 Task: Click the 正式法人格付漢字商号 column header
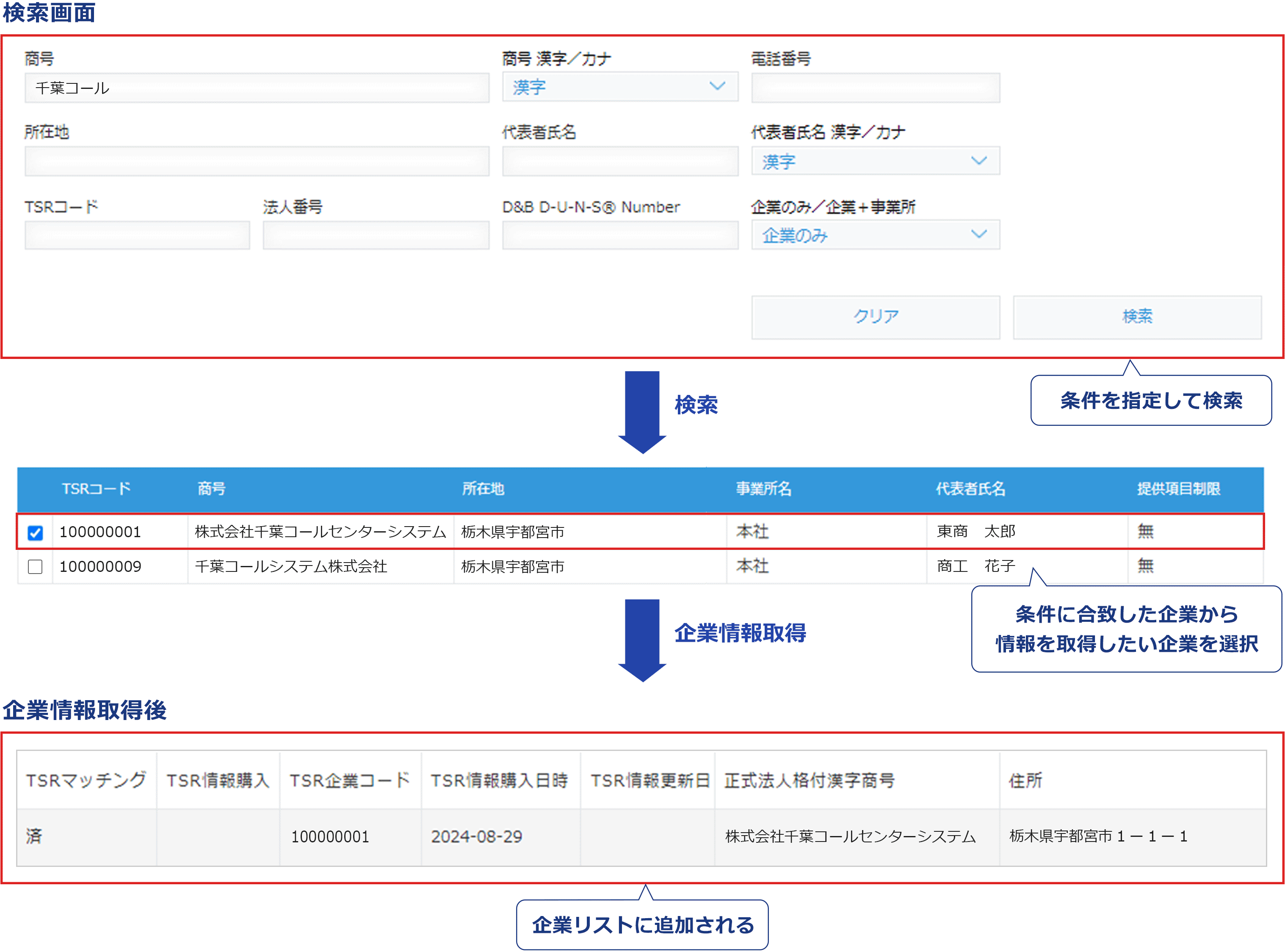(809, 780)
